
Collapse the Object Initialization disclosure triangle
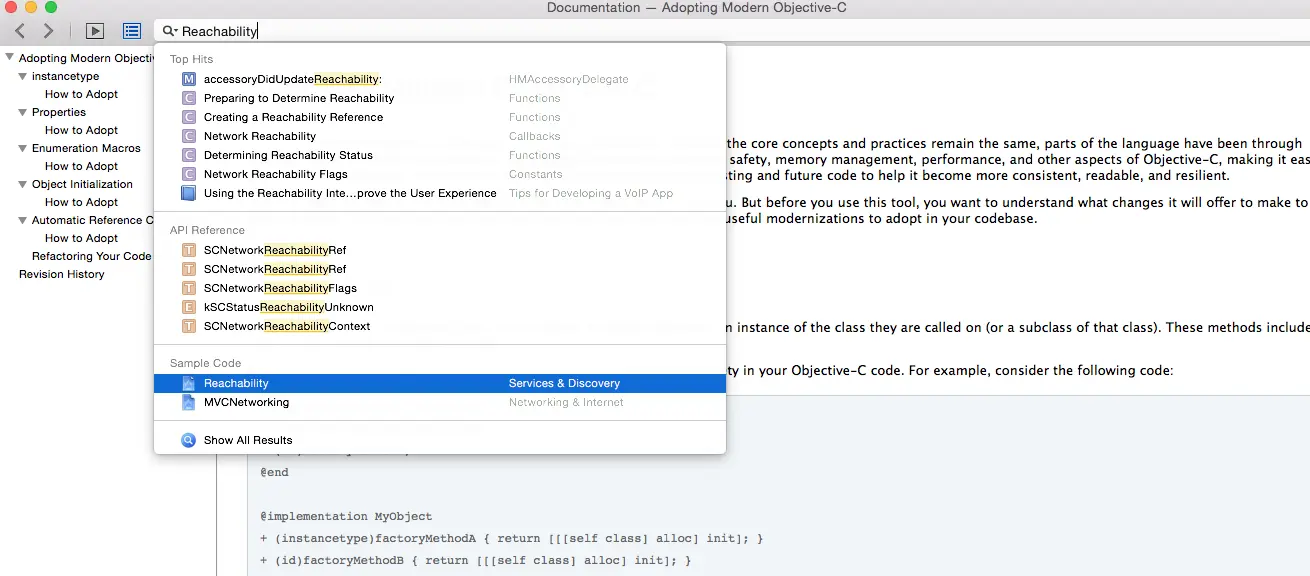point(23,184)
